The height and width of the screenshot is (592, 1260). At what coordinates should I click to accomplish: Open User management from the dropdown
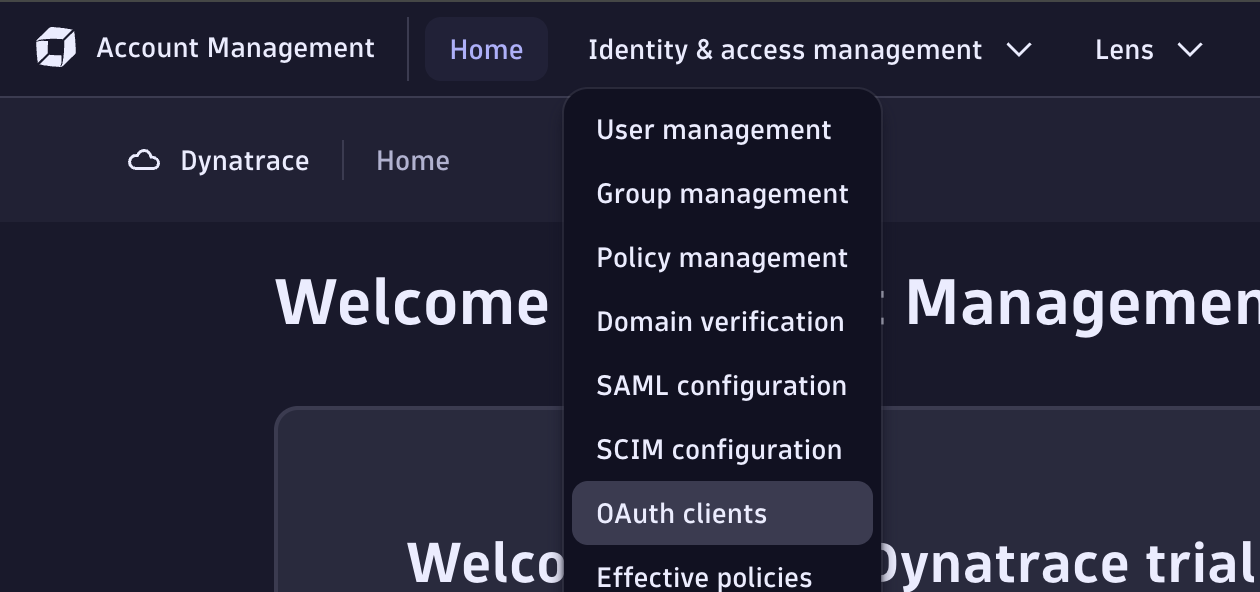pyautogui.click(x=713, y=130)
